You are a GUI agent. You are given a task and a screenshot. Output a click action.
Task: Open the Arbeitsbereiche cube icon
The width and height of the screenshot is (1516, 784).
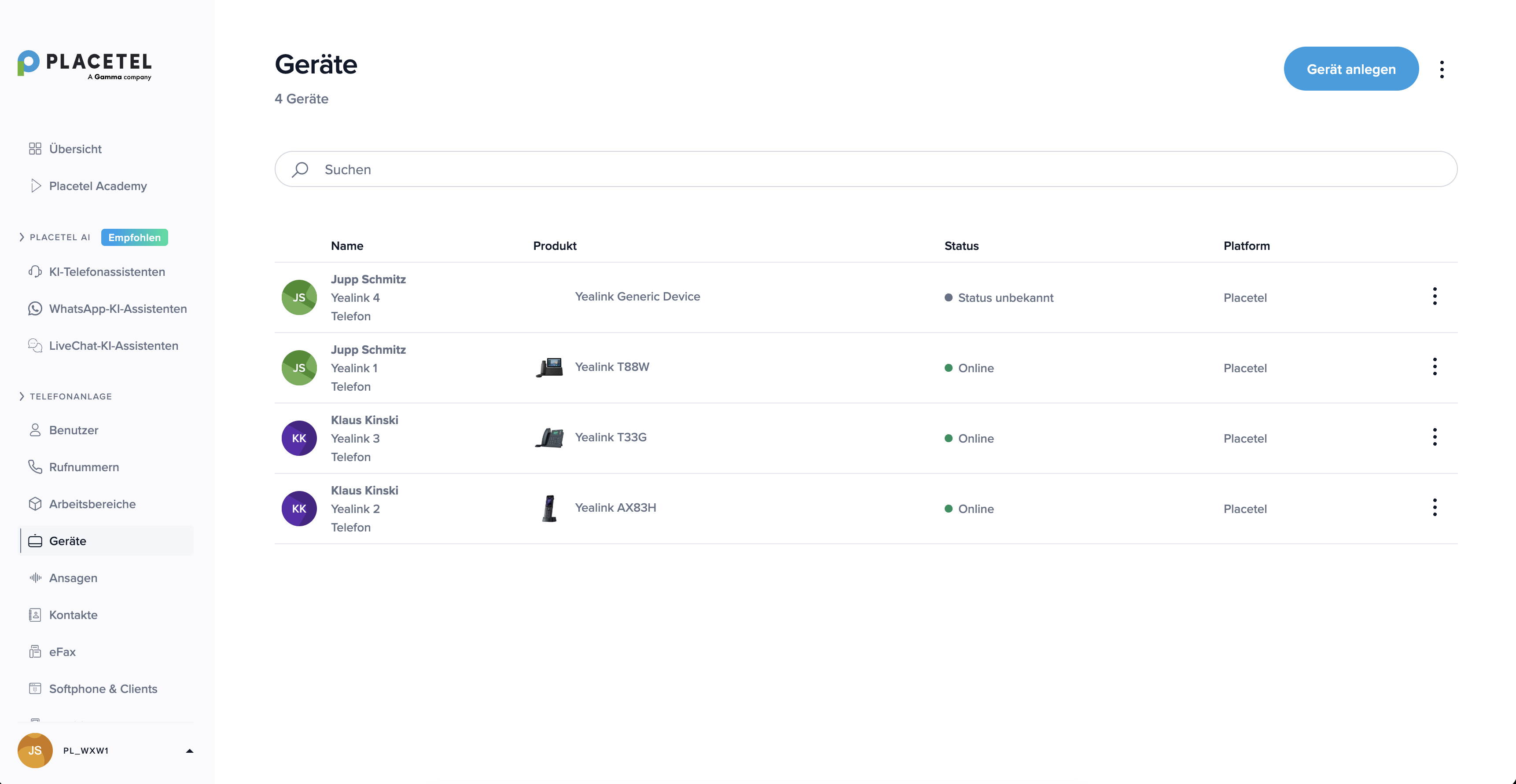35,504
